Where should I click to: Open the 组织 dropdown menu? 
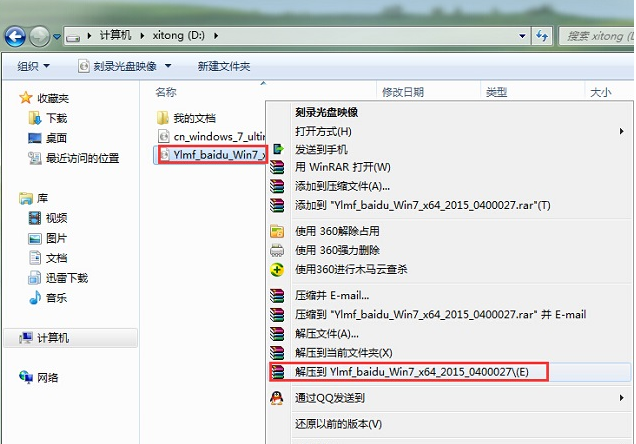pos(33,66)
